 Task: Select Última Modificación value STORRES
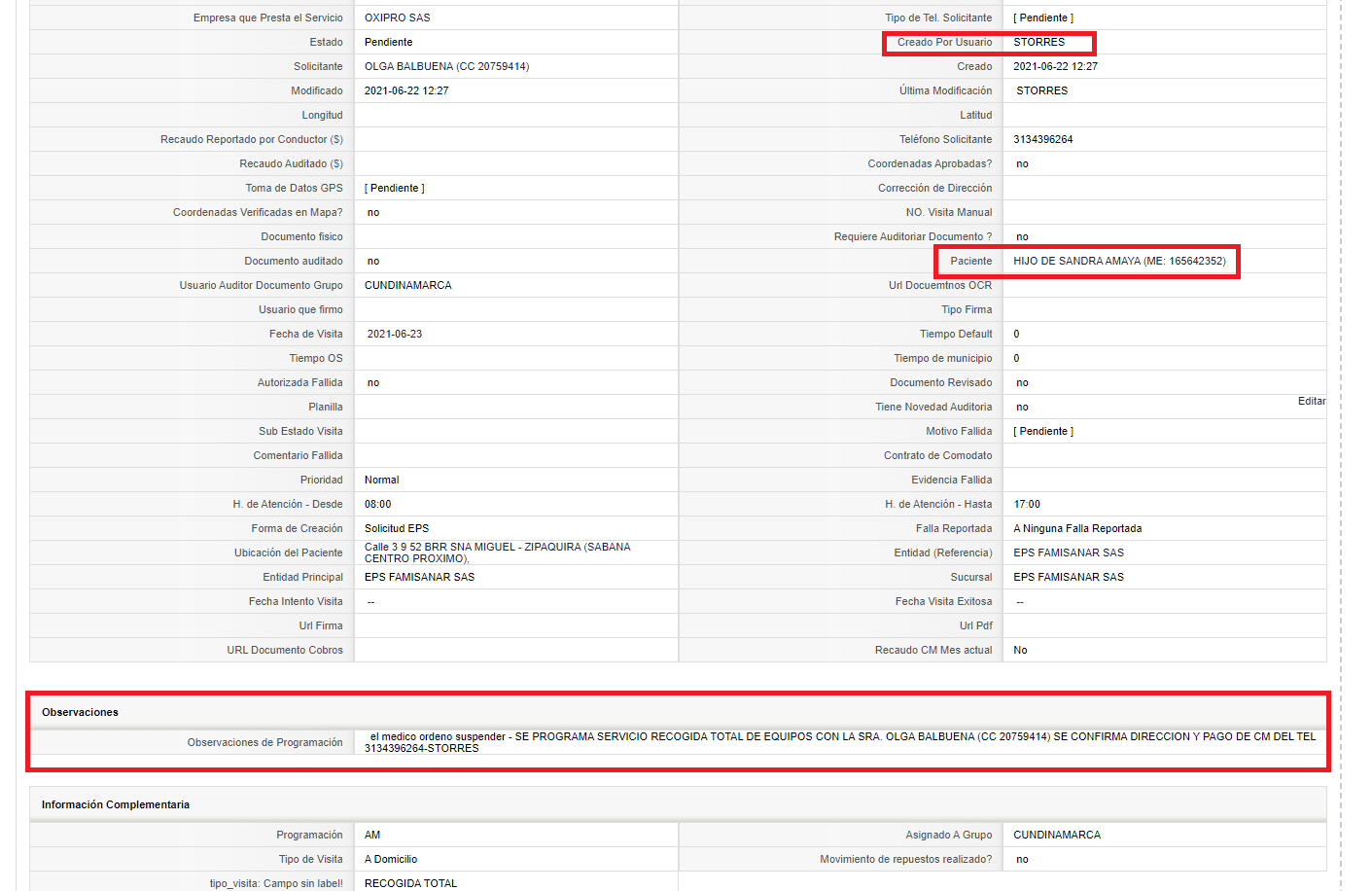pyautogui.click(x=1042, y=90)
